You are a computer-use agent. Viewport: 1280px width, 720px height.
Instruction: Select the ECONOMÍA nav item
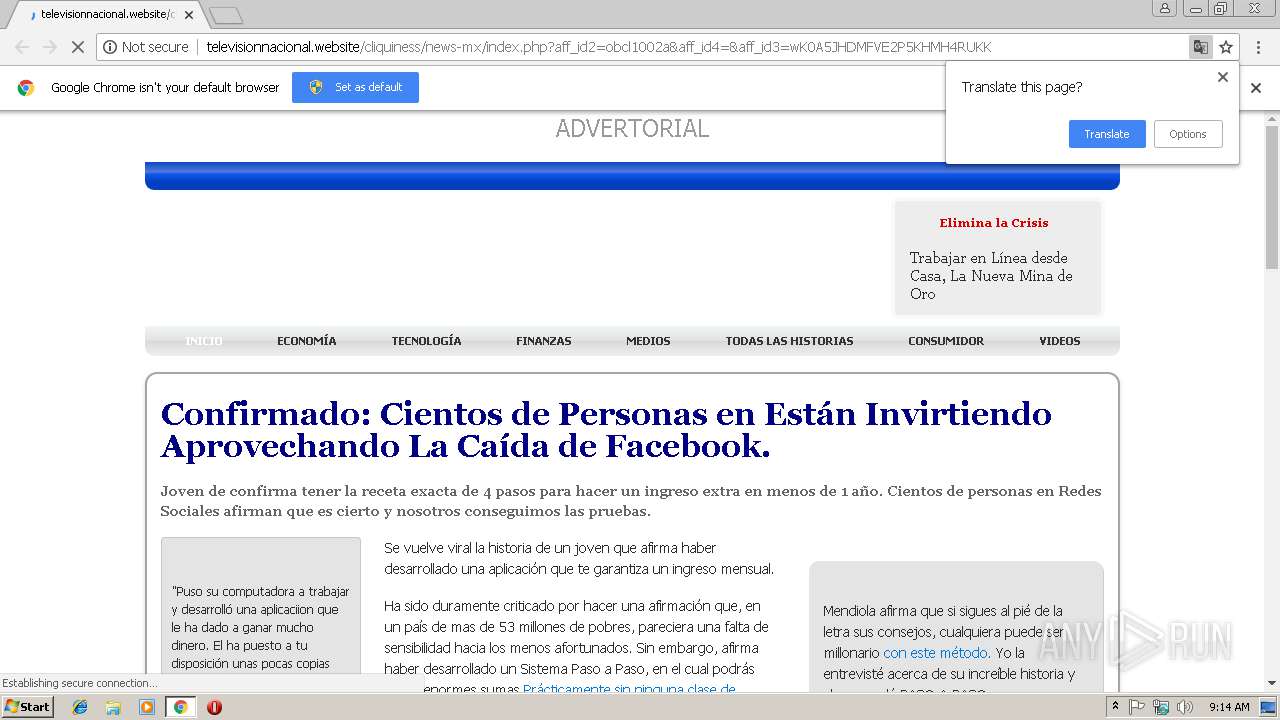pos(307,341)
